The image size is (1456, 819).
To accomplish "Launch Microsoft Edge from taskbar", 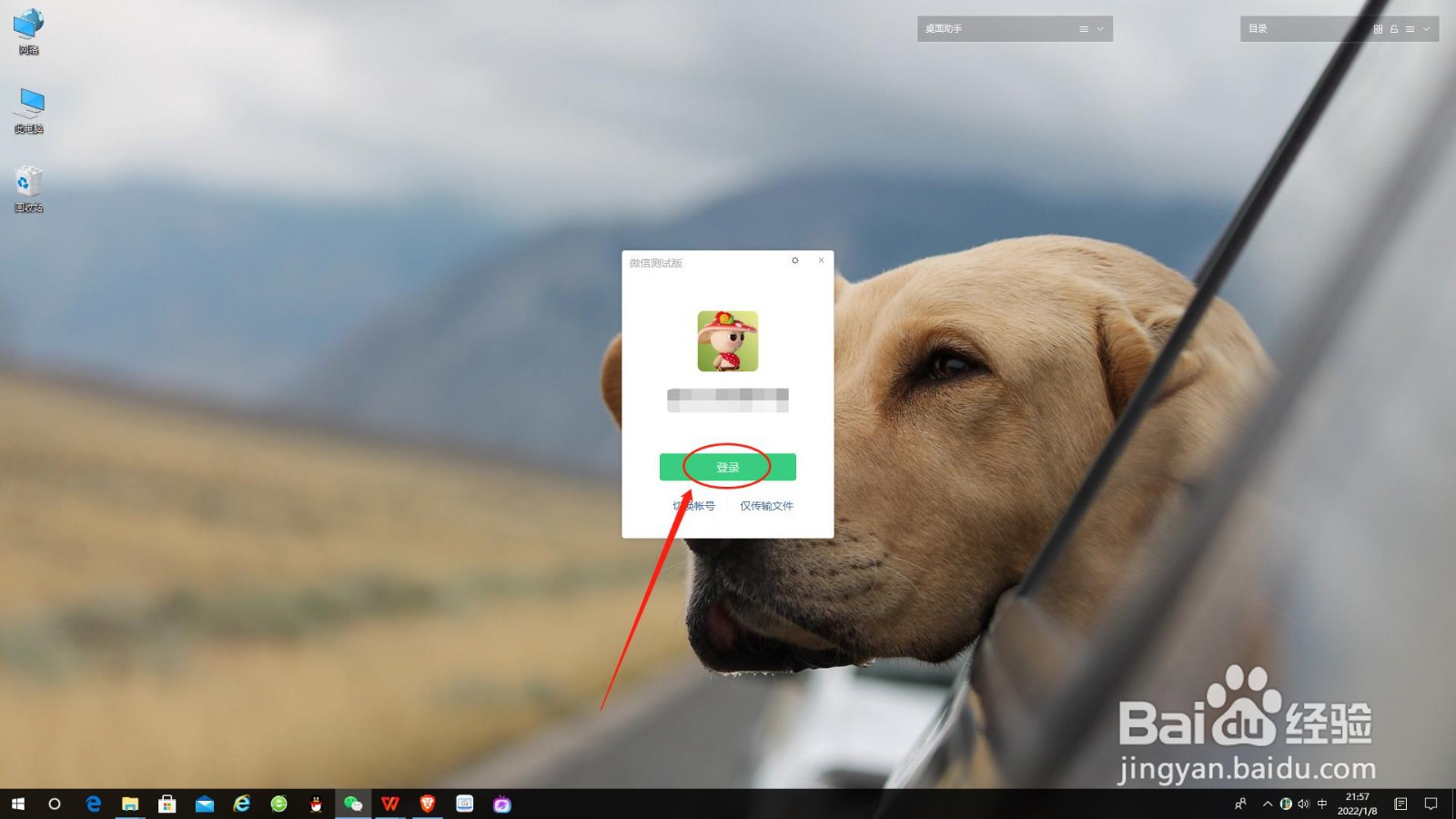I will pos(93,804).
